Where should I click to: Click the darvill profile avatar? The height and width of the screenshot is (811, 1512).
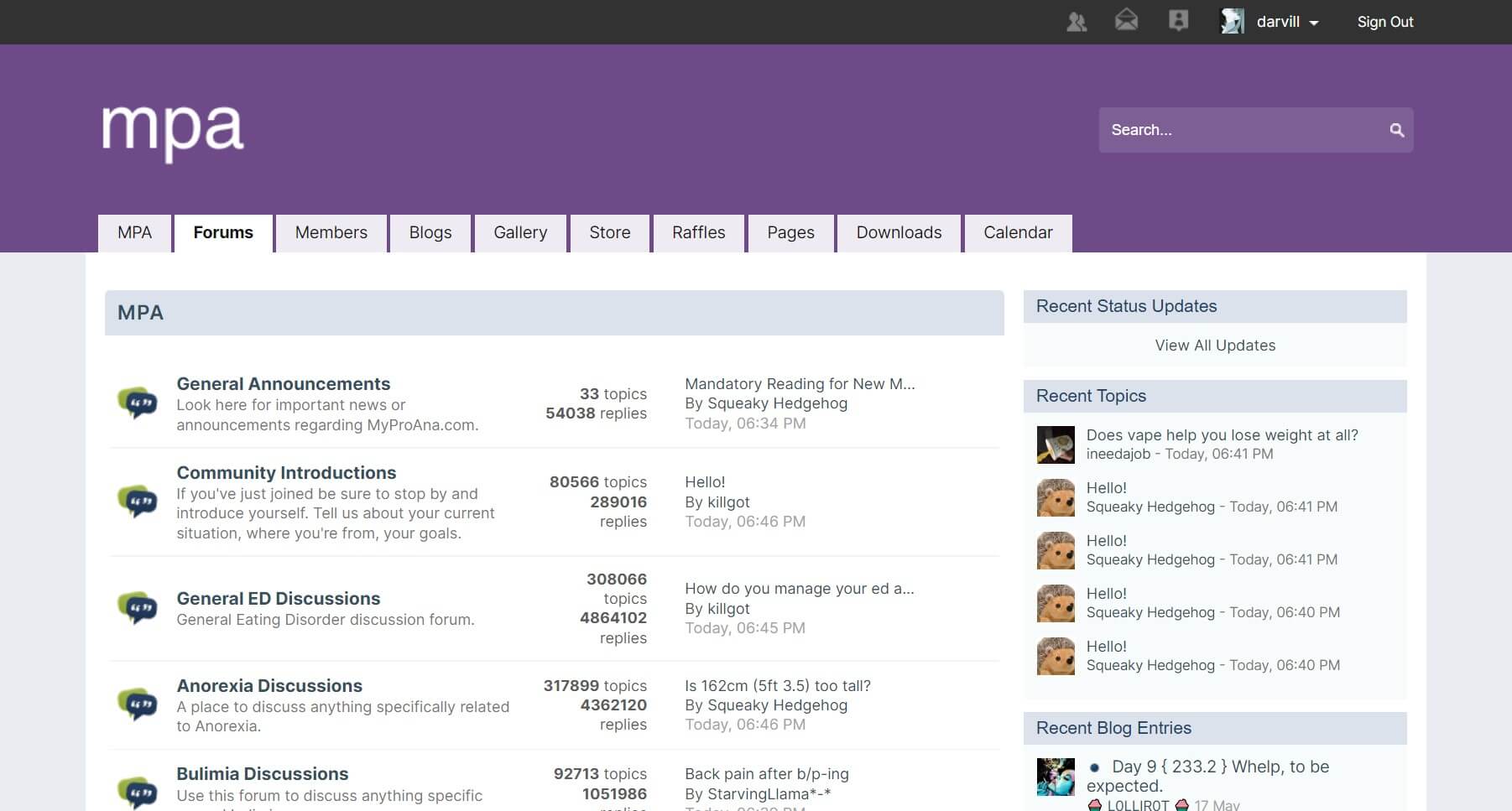point(1232,22)
